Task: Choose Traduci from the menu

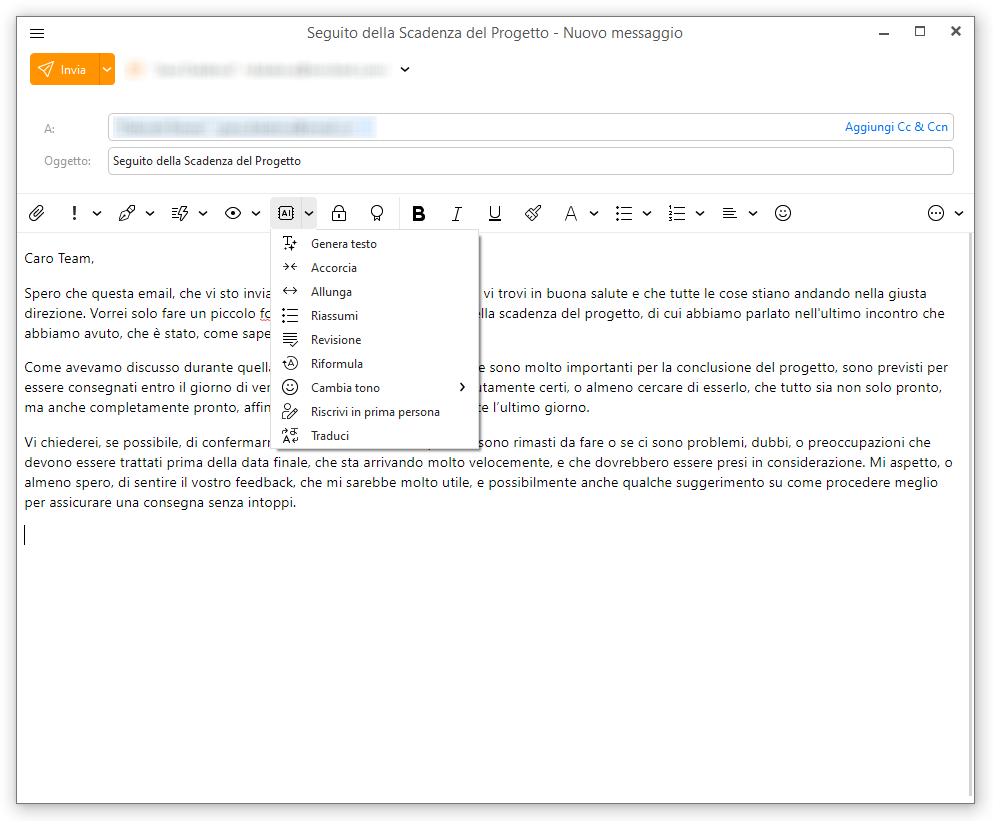Action: (374, 436)
